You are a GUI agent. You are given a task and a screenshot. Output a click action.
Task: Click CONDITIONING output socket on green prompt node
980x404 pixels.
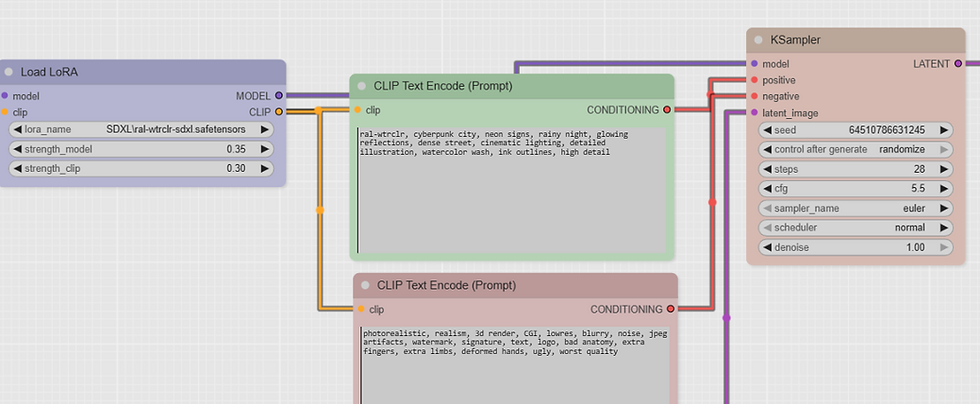point(667,109)
